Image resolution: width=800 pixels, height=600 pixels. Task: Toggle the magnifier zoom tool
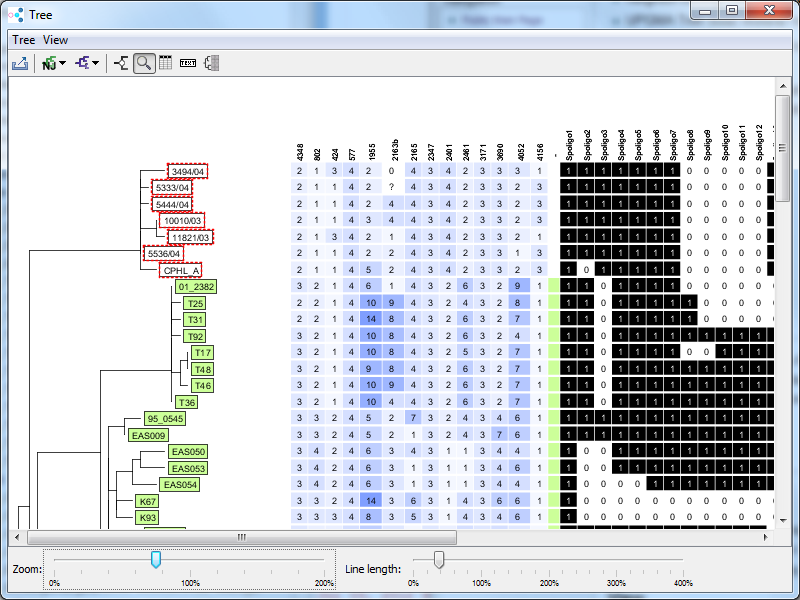(x=144, y=64)
